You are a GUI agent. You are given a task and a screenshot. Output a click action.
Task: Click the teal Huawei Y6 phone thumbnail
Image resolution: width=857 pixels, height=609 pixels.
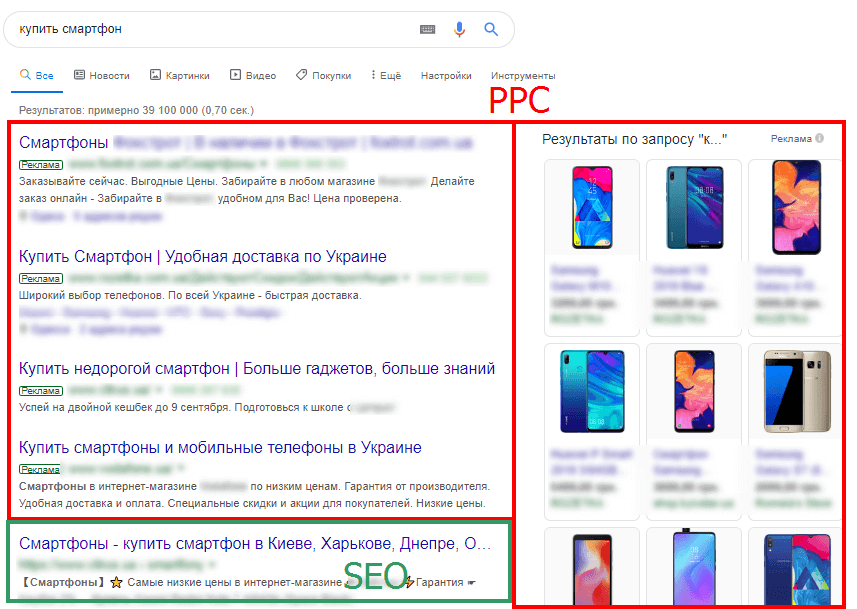693,207
